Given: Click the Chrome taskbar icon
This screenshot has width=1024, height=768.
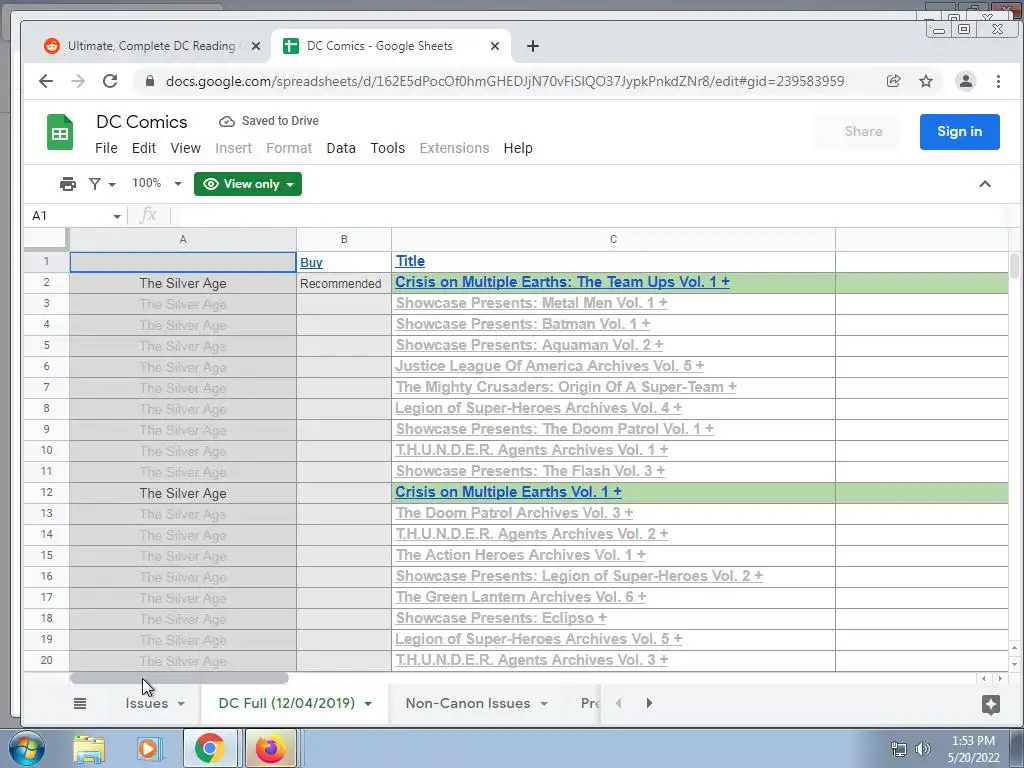Looking at the screenshot, I should 209,748.
